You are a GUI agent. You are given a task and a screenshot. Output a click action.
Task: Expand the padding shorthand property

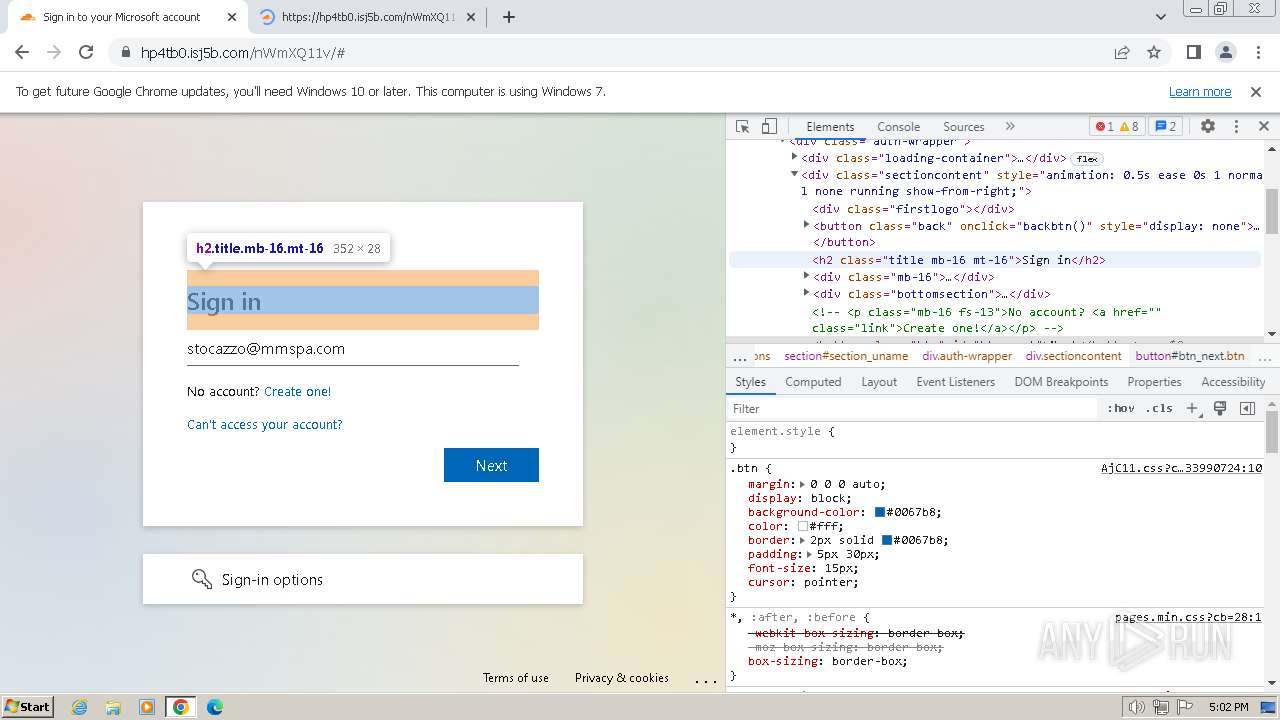809,554
